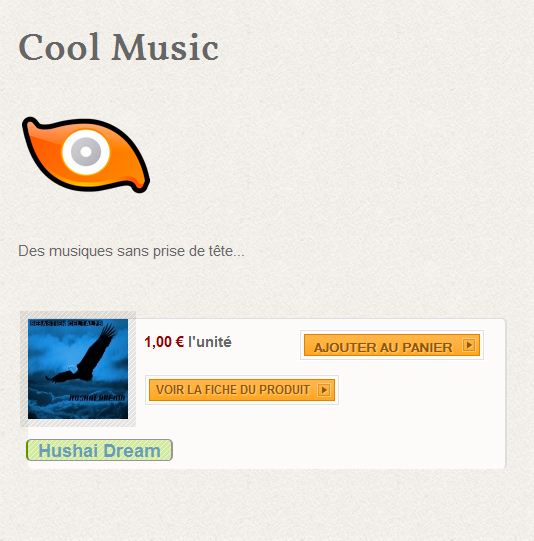Select the tagline "Des musiques sans prise de tête..."
Viewport: 534px width, 541px height.
(x=131, y=251)
